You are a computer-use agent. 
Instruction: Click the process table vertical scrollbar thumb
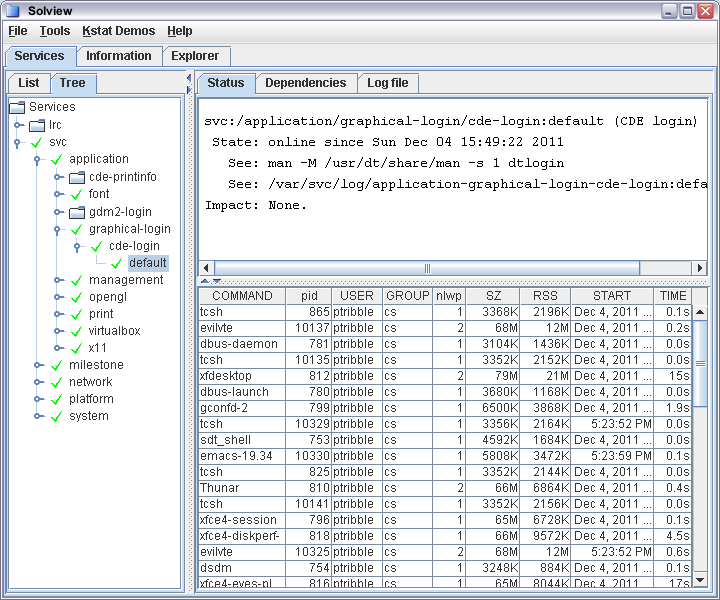tap(700, 364)
